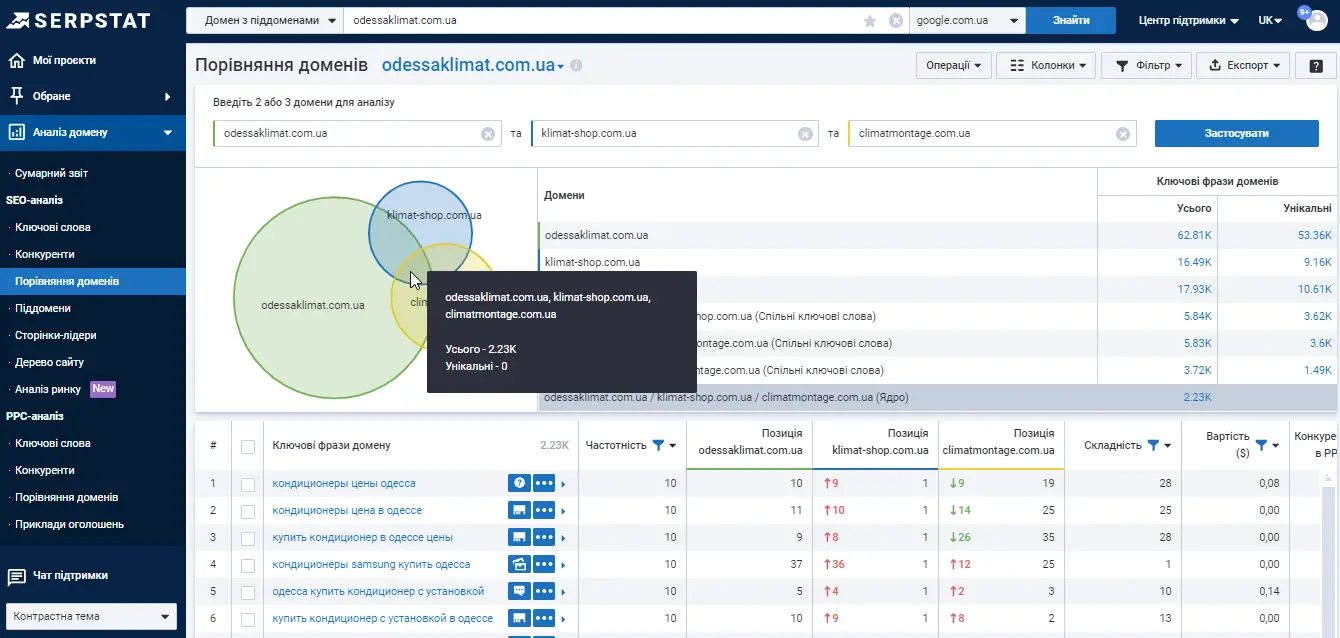
Task: Open Сторінки-лідери in sidebar
Action: pyautogui.click(x=56, y=335)
